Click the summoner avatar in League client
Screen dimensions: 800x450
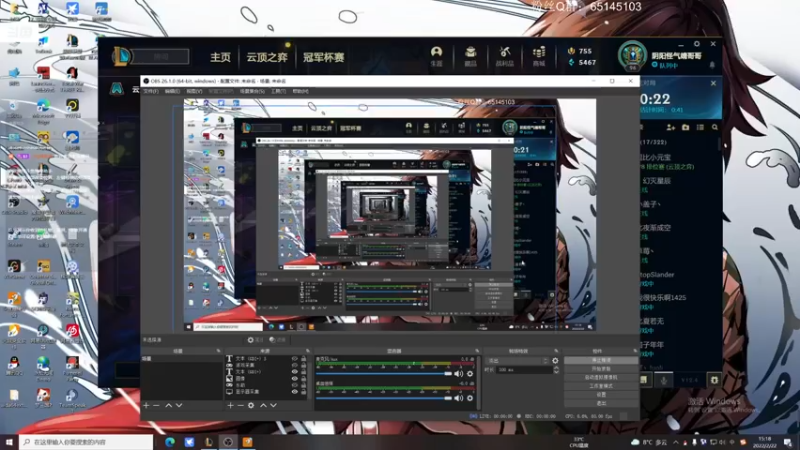tap(632, 55)
